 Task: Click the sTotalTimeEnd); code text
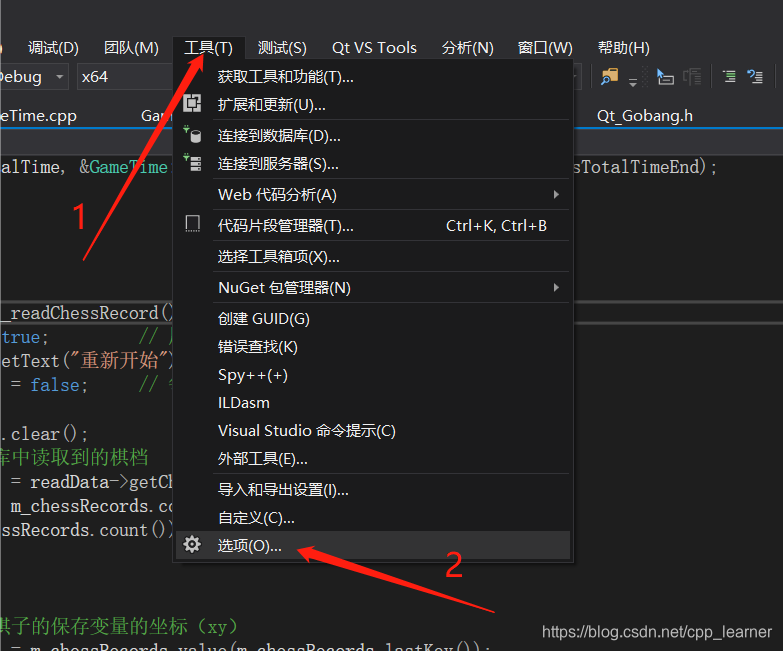point(645,167)
